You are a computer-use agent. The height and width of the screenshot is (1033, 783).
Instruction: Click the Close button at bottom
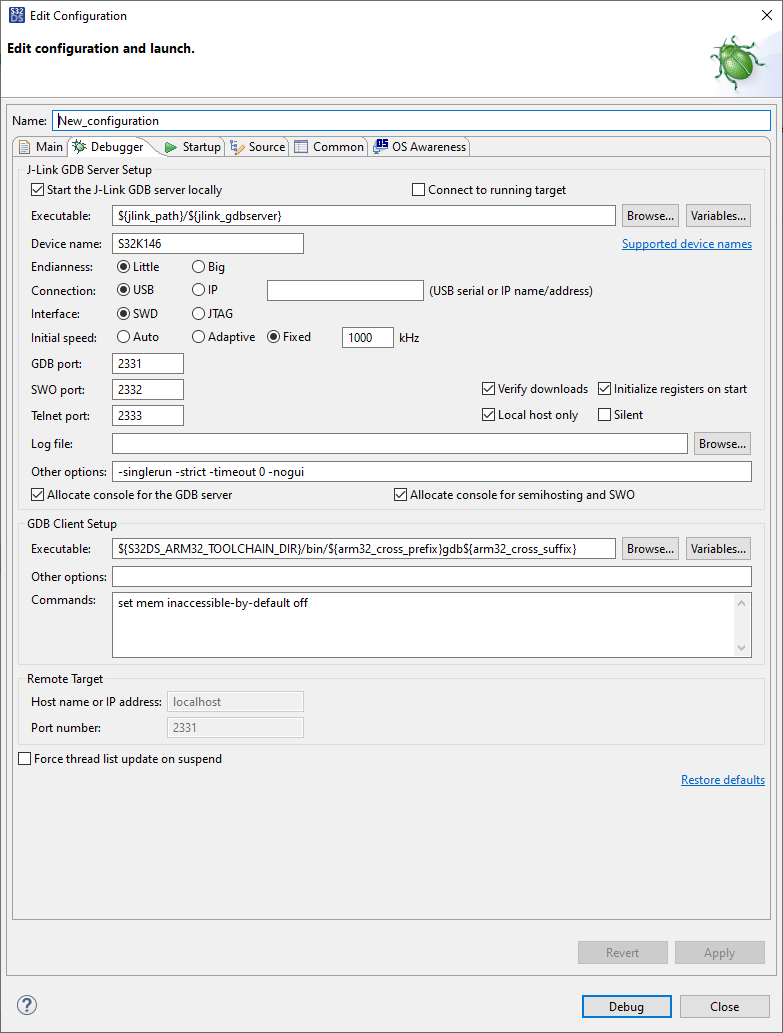pos(724,1007)
